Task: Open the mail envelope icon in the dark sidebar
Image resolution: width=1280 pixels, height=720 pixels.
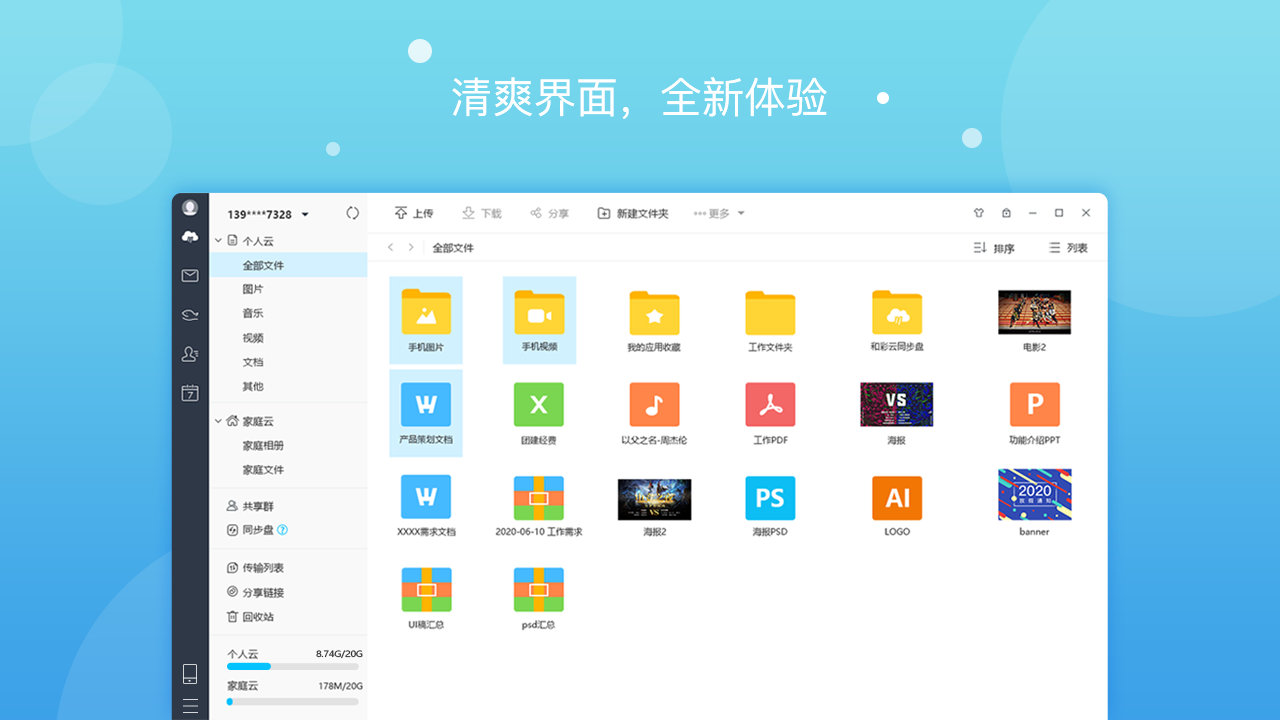Action: click(x=190, y=276)
